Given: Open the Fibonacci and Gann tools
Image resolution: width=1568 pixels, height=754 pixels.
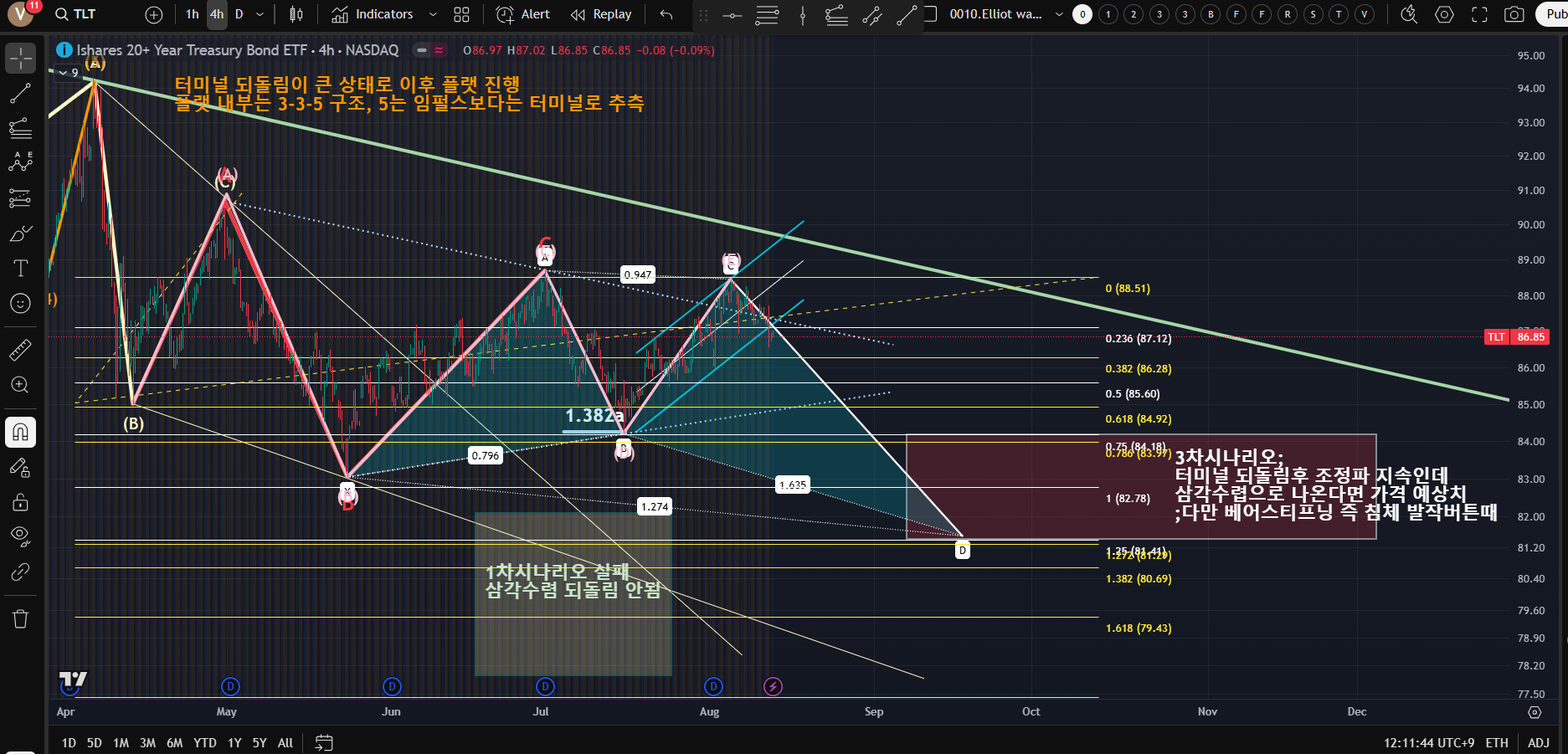Looking at the screenshot, I should pos(20,128).
